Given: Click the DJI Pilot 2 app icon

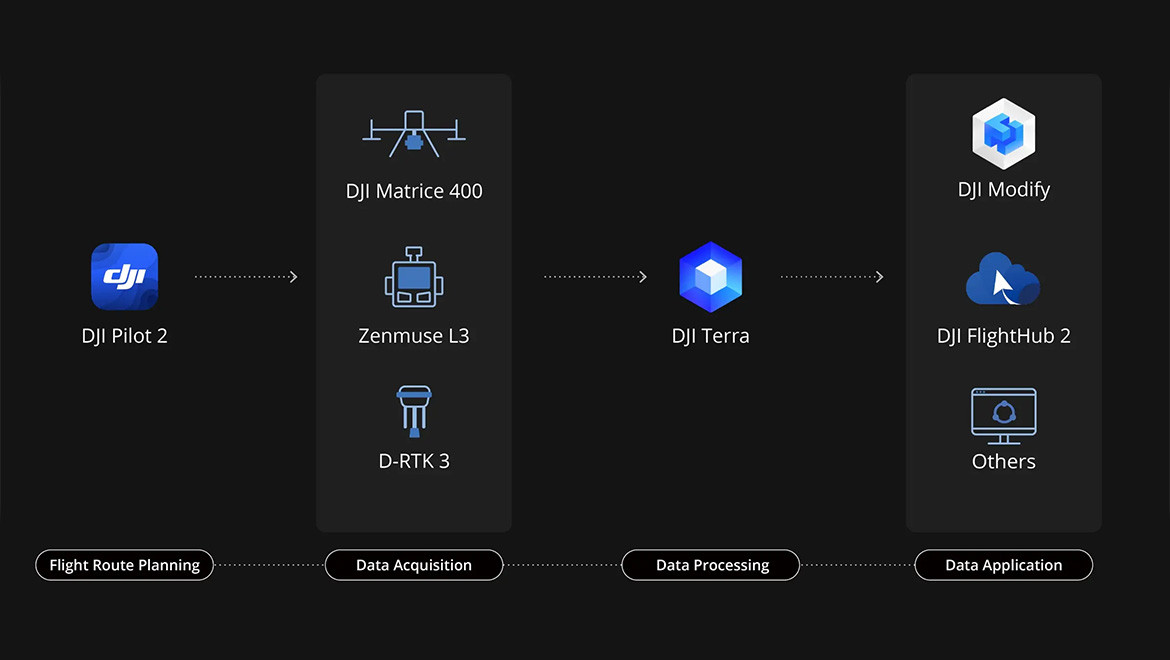Looking at the screenshot, I should (125, 277).
